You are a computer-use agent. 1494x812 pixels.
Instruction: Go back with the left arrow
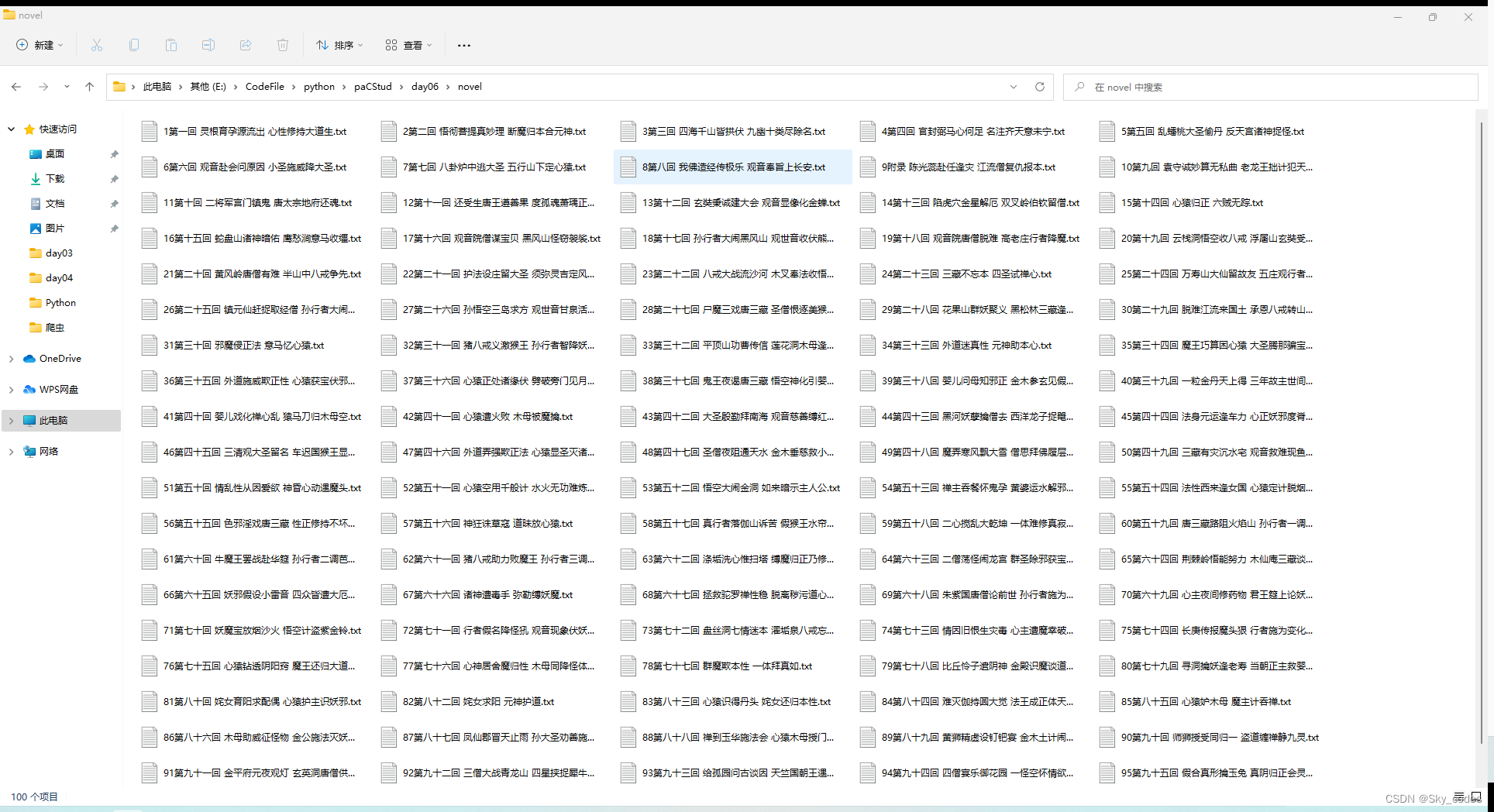coord(16,87)
